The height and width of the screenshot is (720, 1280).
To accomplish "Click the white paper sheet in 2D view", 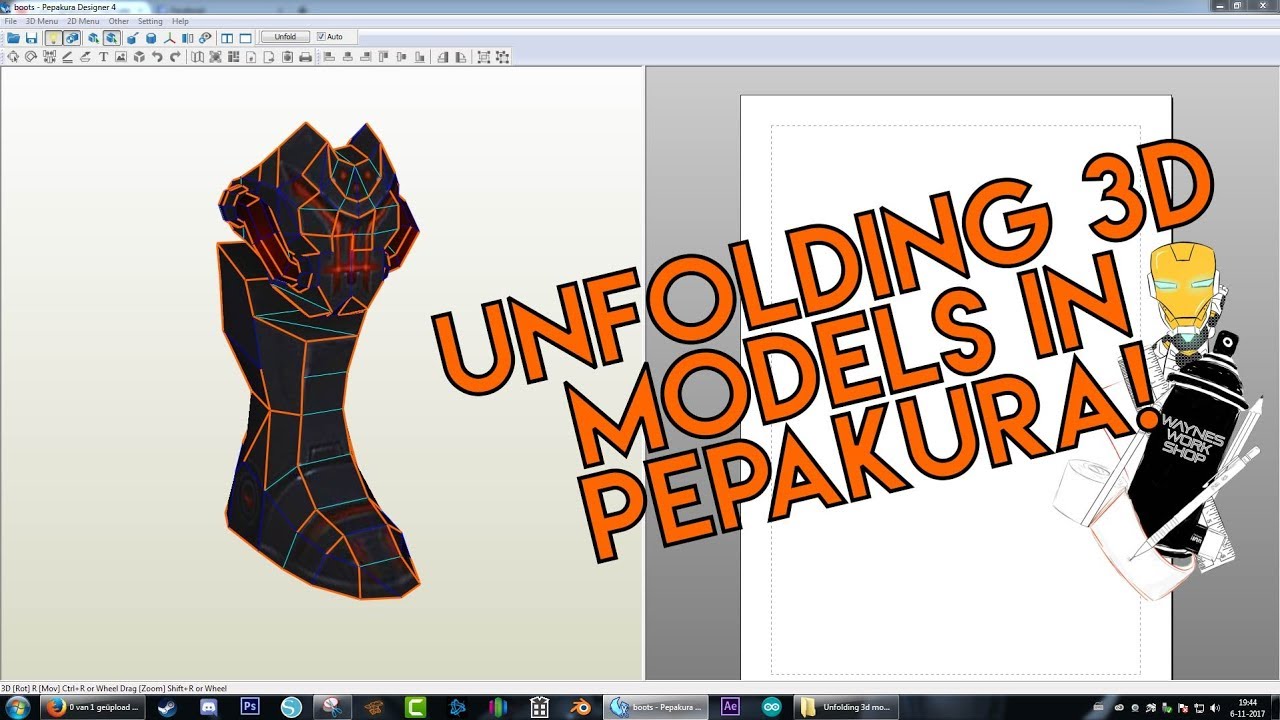I will click(x=955, y=387).
